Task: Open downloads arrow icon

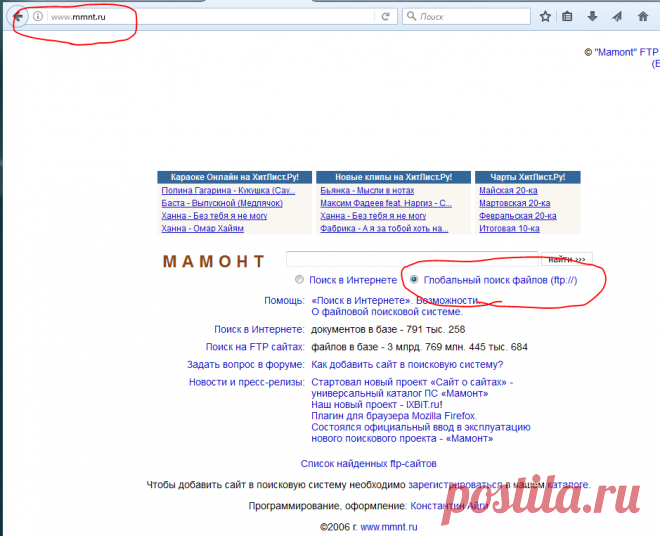Action: tap(592, 16)
